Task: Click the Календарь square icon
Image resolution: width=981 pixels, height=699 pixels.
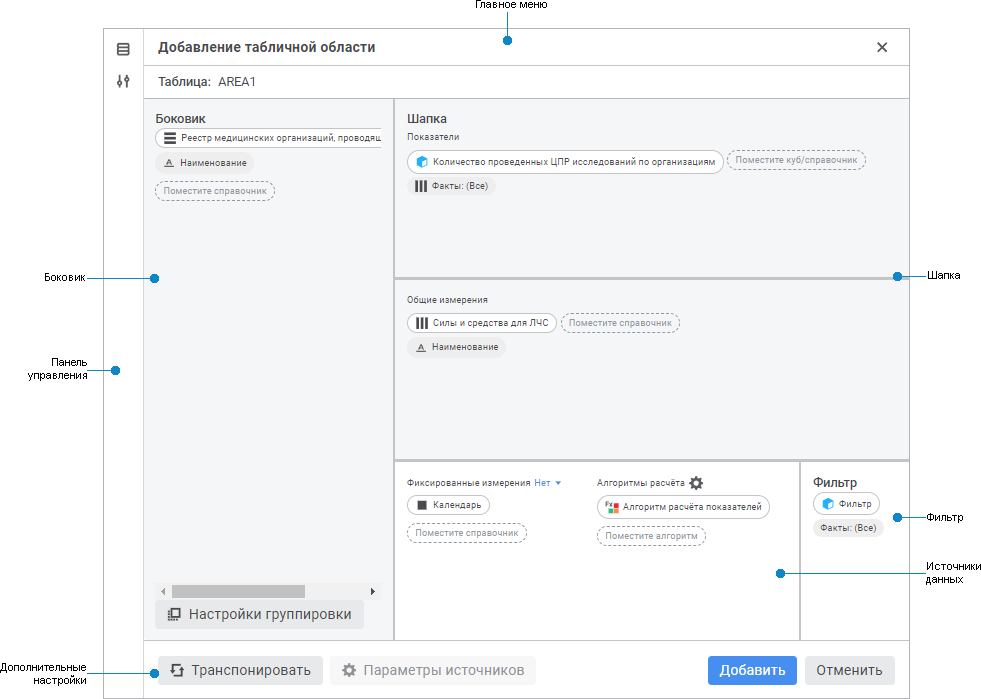Action: (x=422, y=505)
